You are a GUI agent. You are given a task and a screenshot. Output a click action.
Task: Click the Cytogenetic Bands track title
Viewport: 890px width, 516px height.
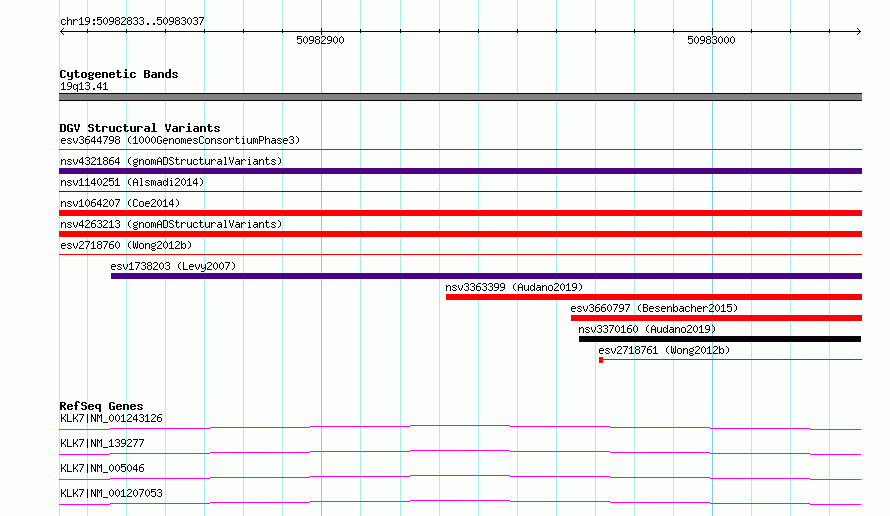pos(119,74)
